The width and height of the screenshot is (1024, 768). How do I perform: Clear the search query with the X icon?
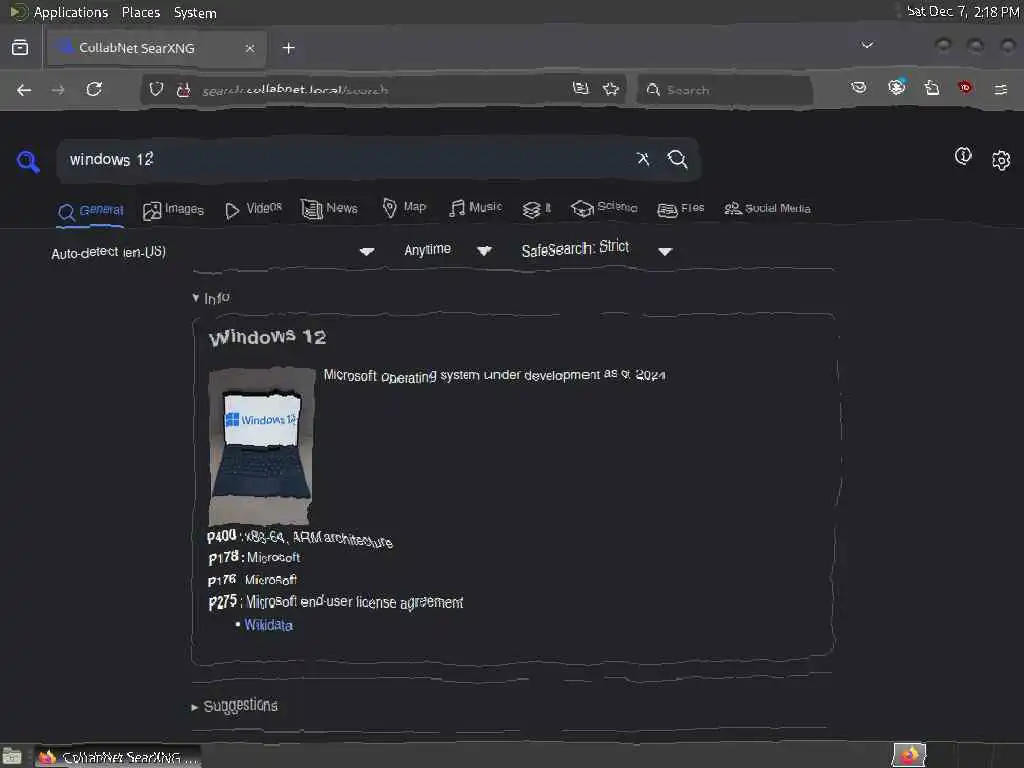point(643,159)
